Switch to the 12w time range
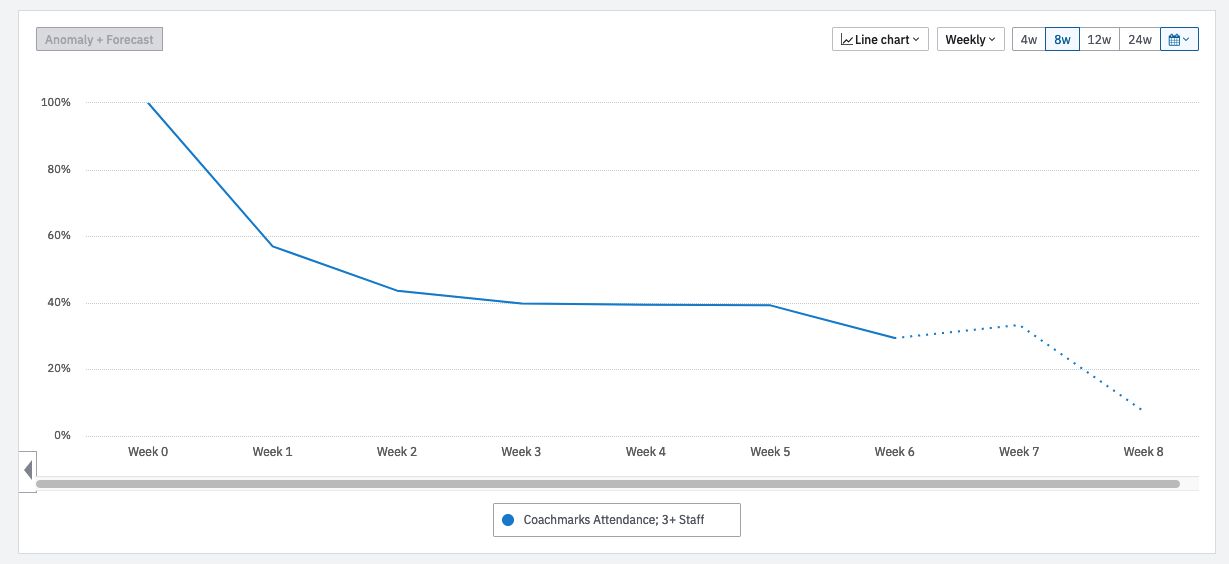This screenshot has width=1229, height=564. point(1099,39)
